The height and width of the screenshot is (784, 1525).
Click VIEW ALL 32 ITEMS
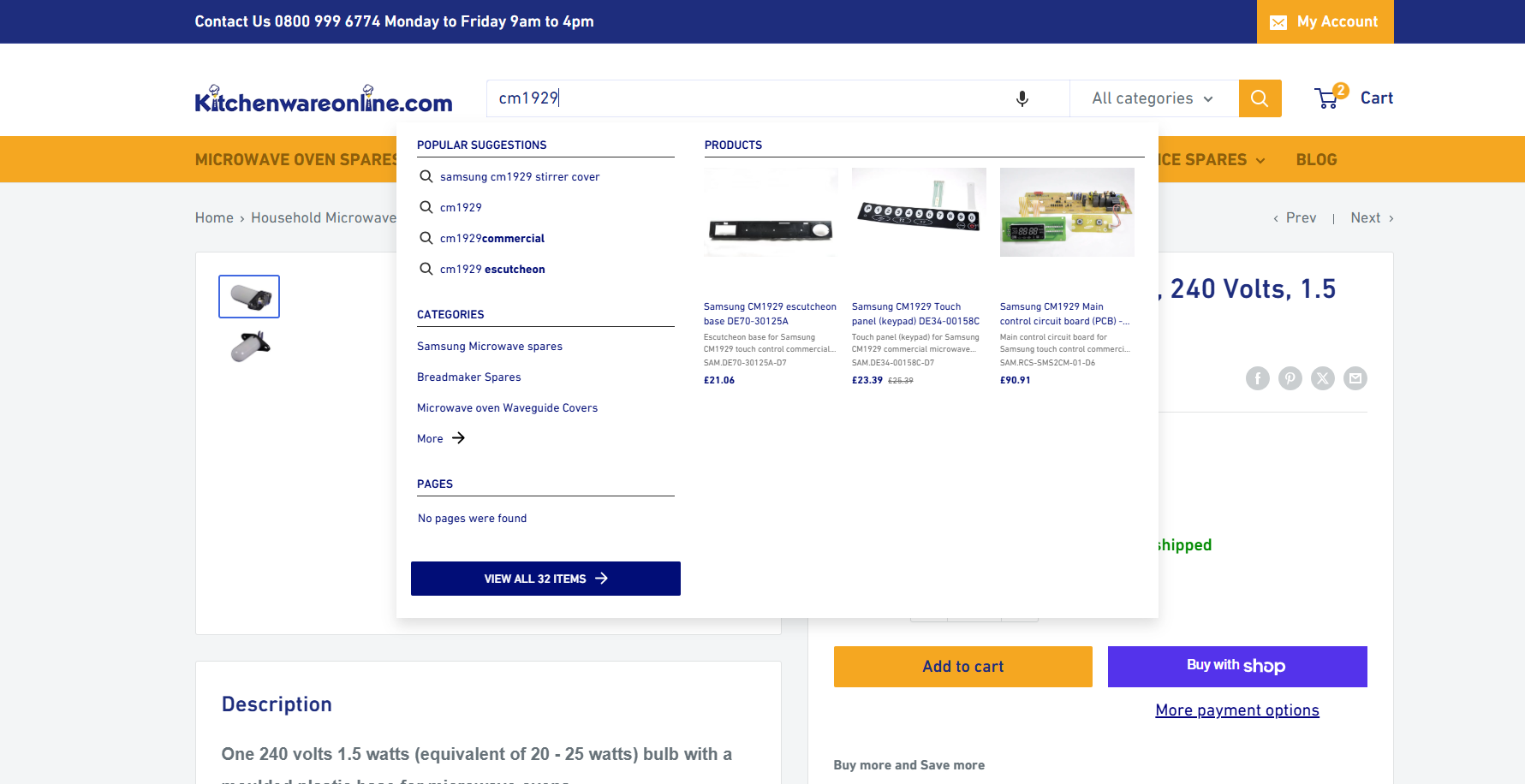coord(545,579)
